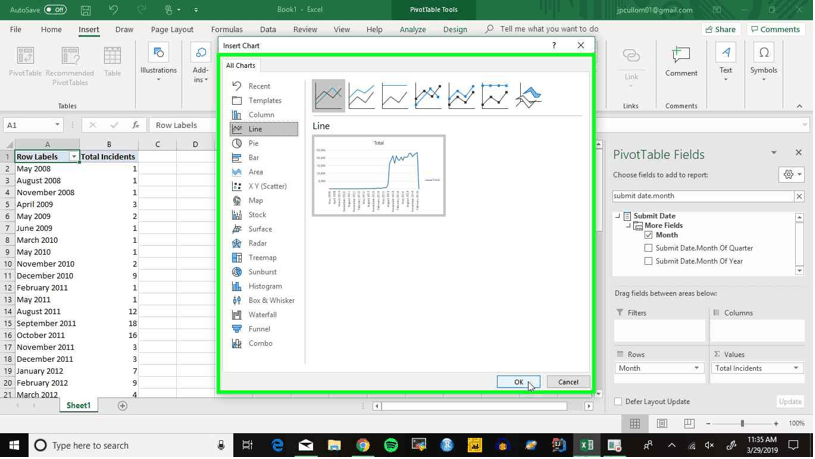The height and width of the screenshot is (459, 815).
Task: Open the Comments button
Action: click(x=775, y=30)
